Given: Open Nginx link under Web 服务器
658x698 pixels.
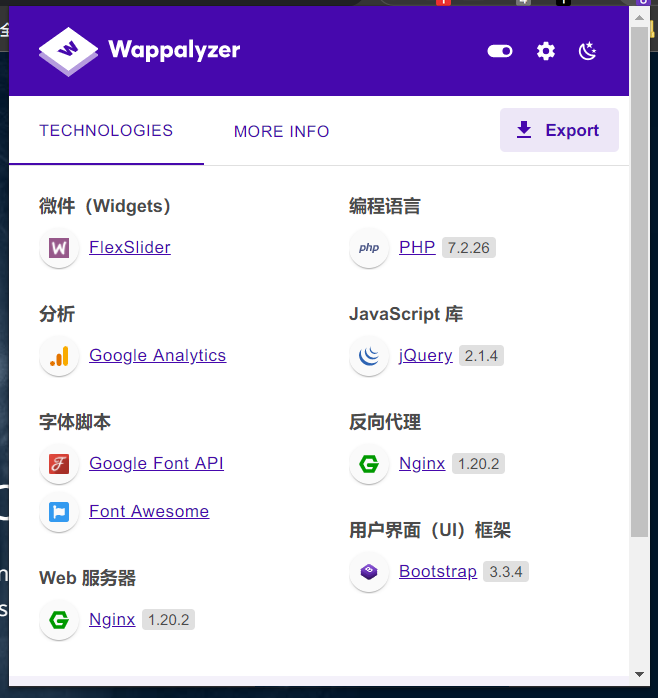Looking at the screenshot, I should (x=112, y=620).
